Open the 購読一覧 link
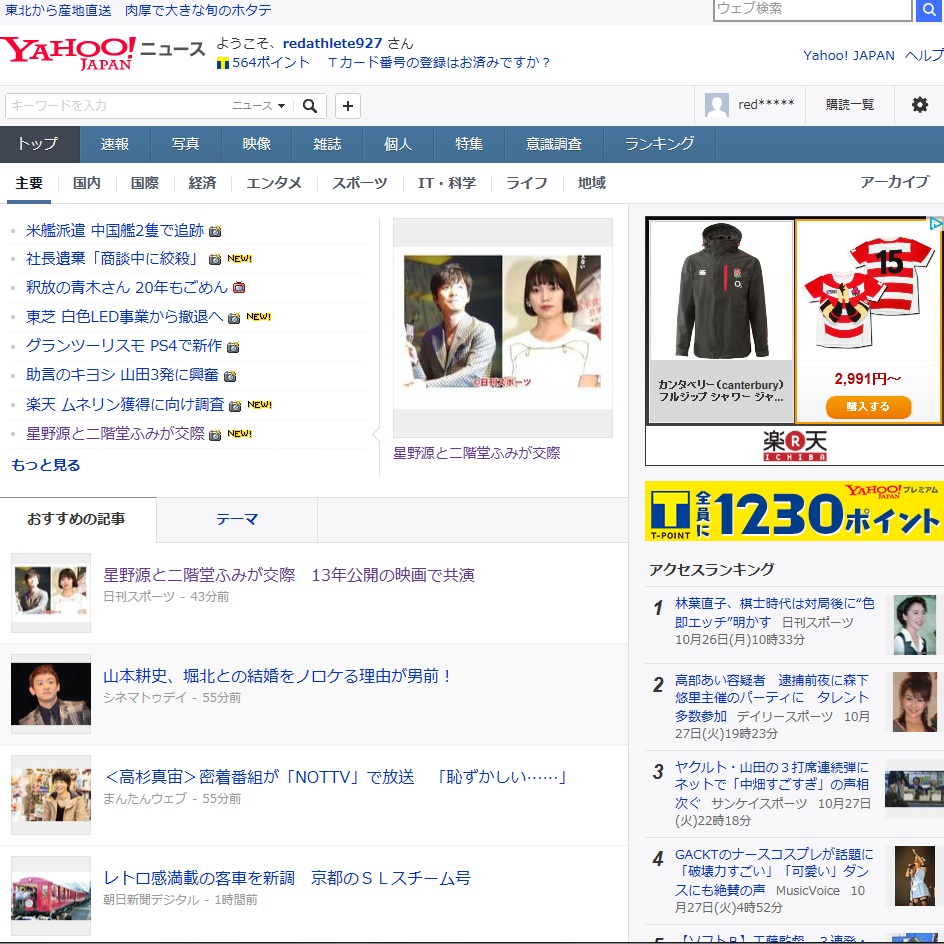Screen dimensions: 944x944 [x=849, y=105]
